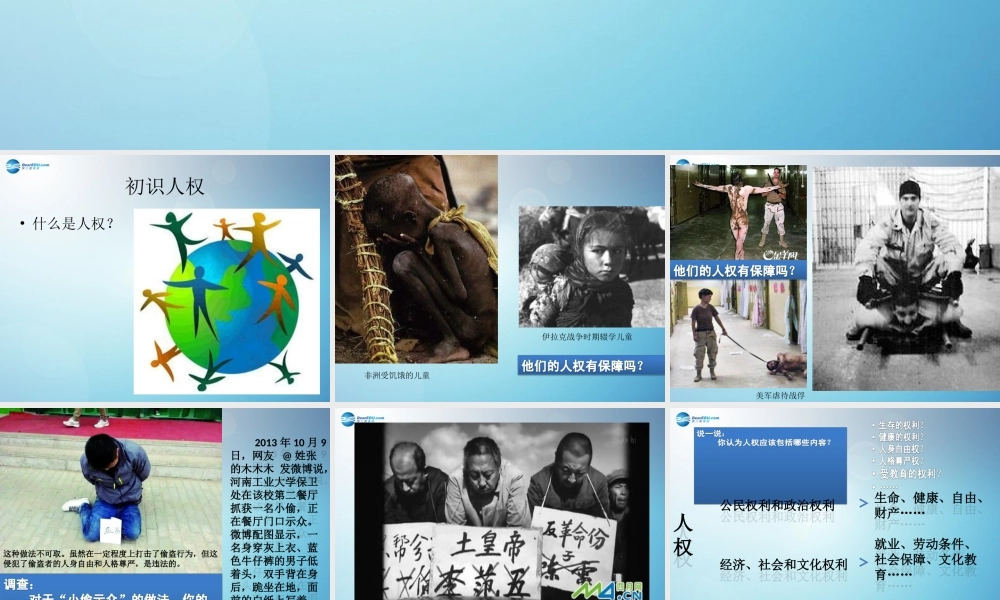The height and width of the screenshot is (600, 1000).
Task: Click the arrow before 就业、劳动条件
Action: (864, 562)
